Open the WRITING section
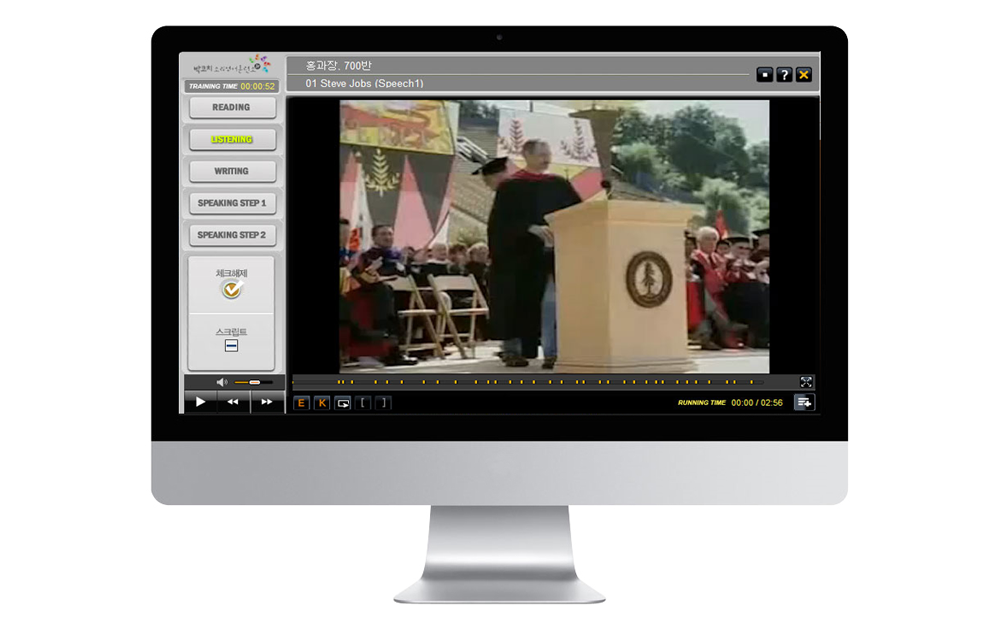 coord(231,171)
